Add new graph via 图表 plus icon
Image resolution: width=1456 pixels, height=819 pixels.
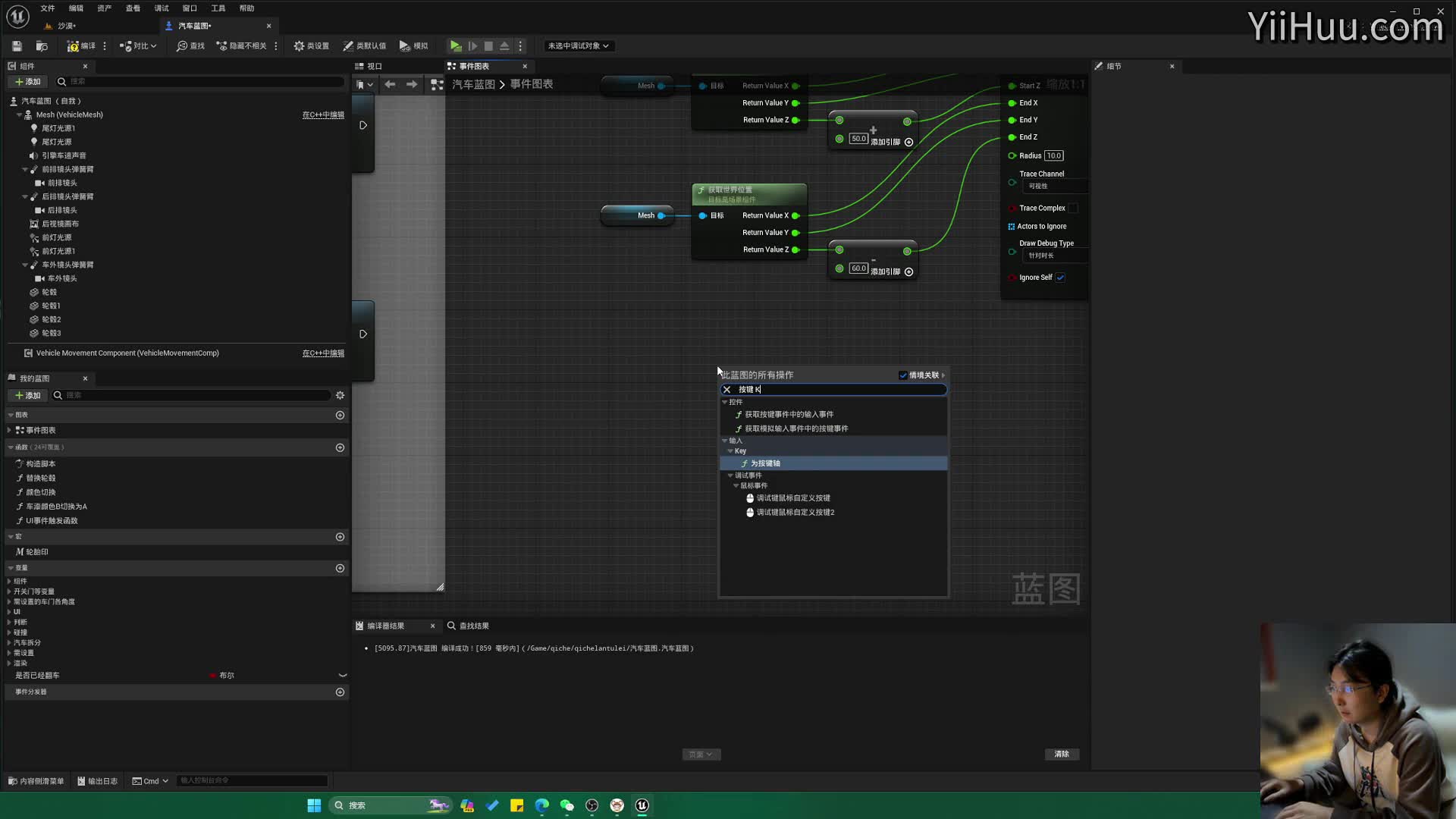click(x=340, y=416)
